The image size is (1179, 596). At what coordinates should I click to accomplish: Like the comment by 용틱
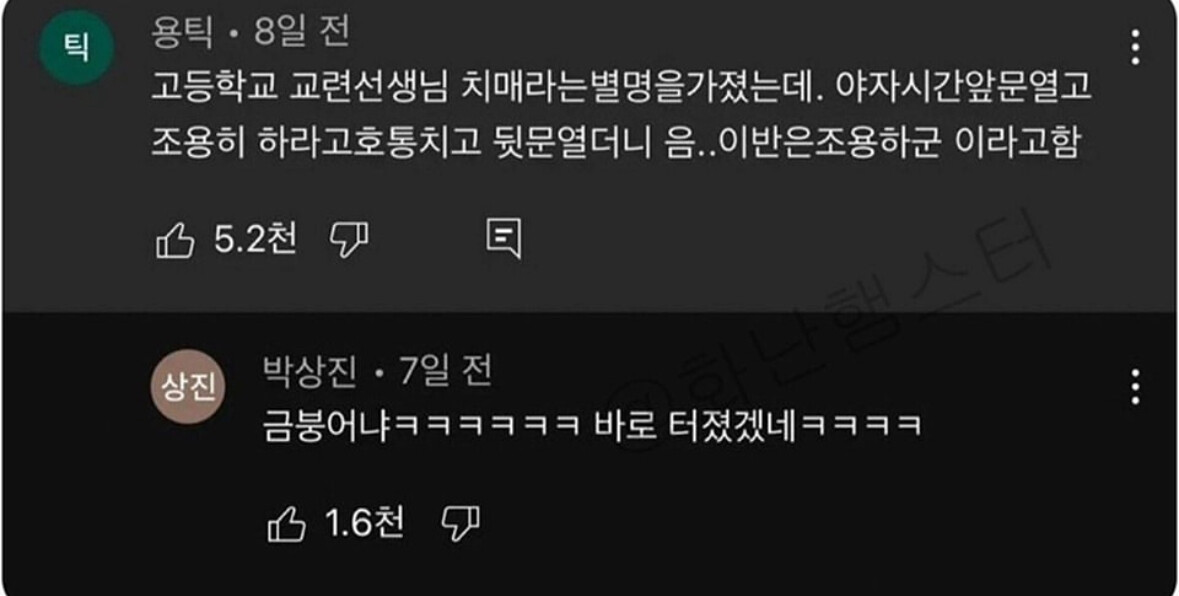[x=174, y=242]
